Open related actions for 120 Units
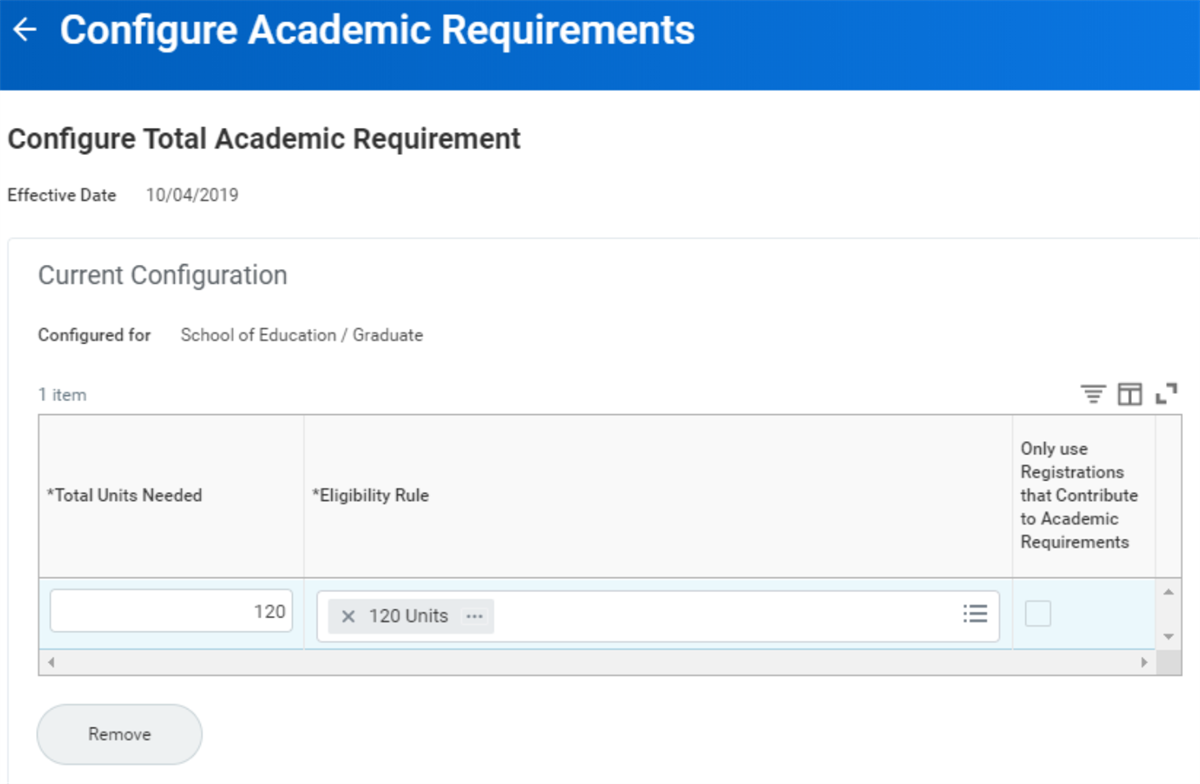This screenshot has height=784, width=1200. coord(474,616)
